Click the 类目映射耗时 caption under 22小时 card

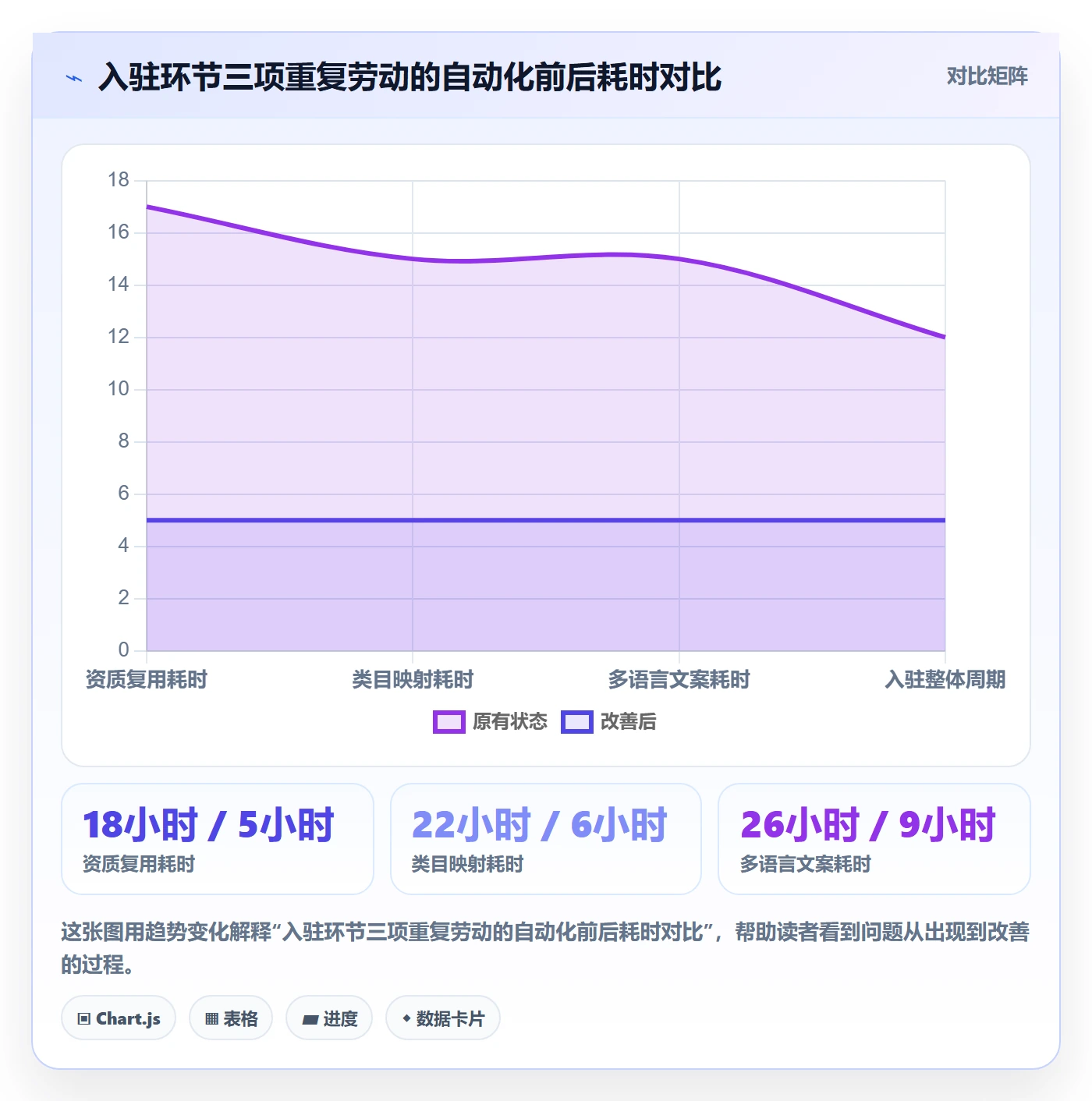(x=467, y=865)
